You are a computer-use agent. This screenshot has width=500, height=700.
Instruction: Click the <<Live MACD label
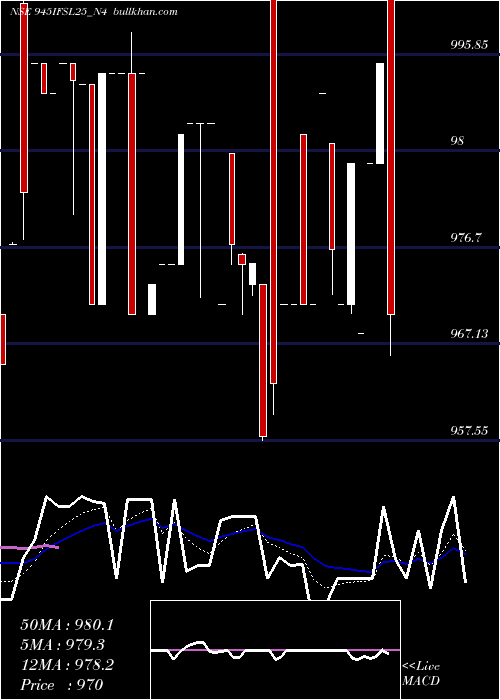(x=421, y=674)
